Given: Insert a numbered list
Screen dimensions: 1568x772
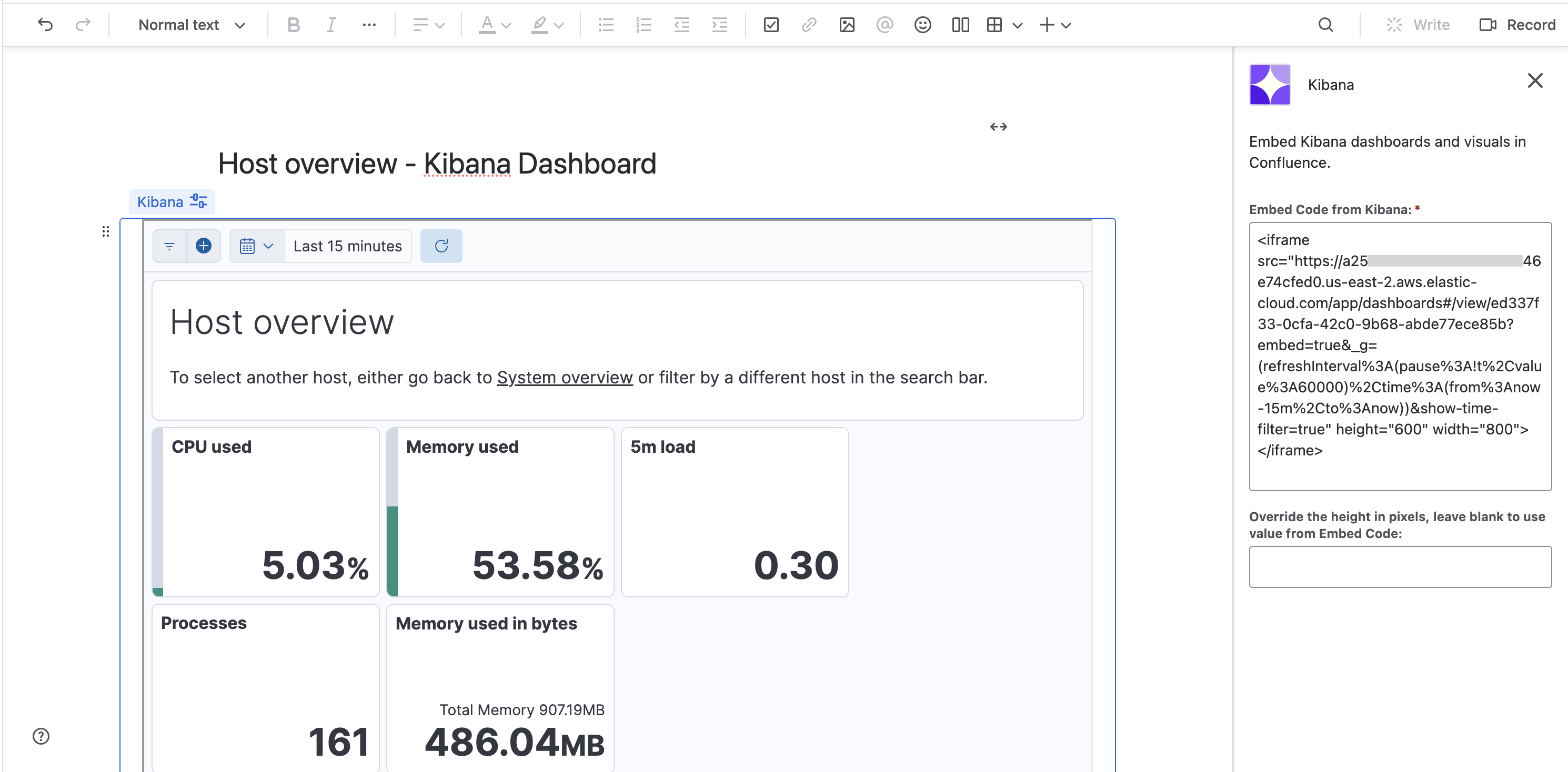Looking at the screenshot, I should [644, 25].
